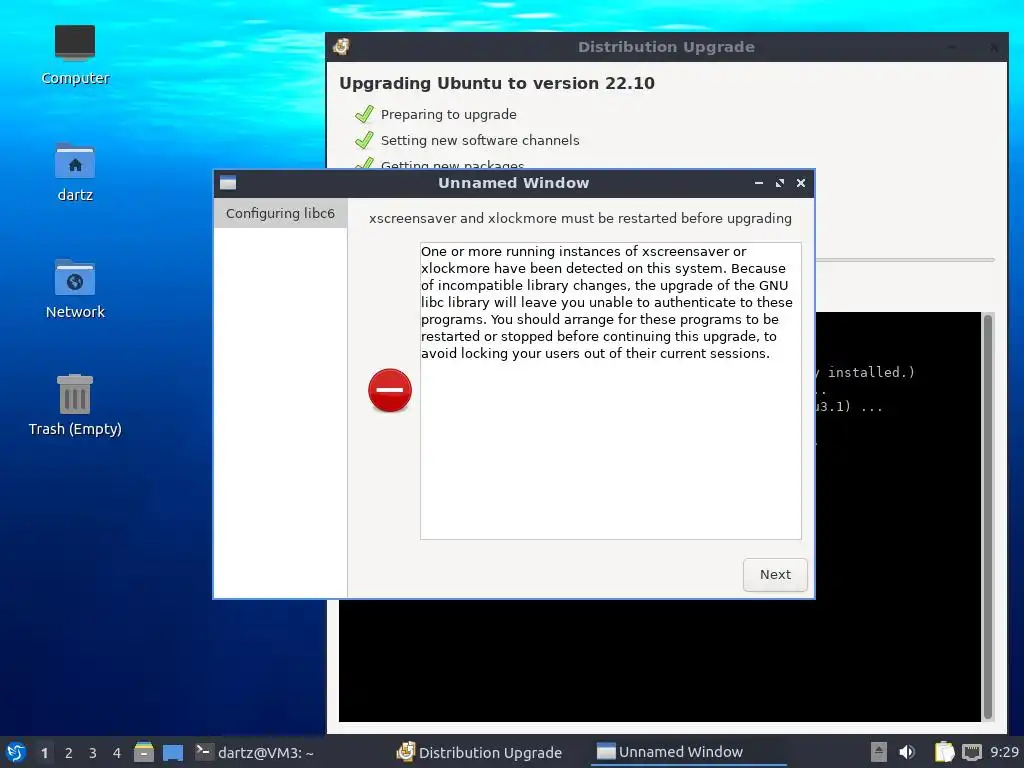Switch to workspace 1
The image size is (1024, 768).
tap(44, 753)
